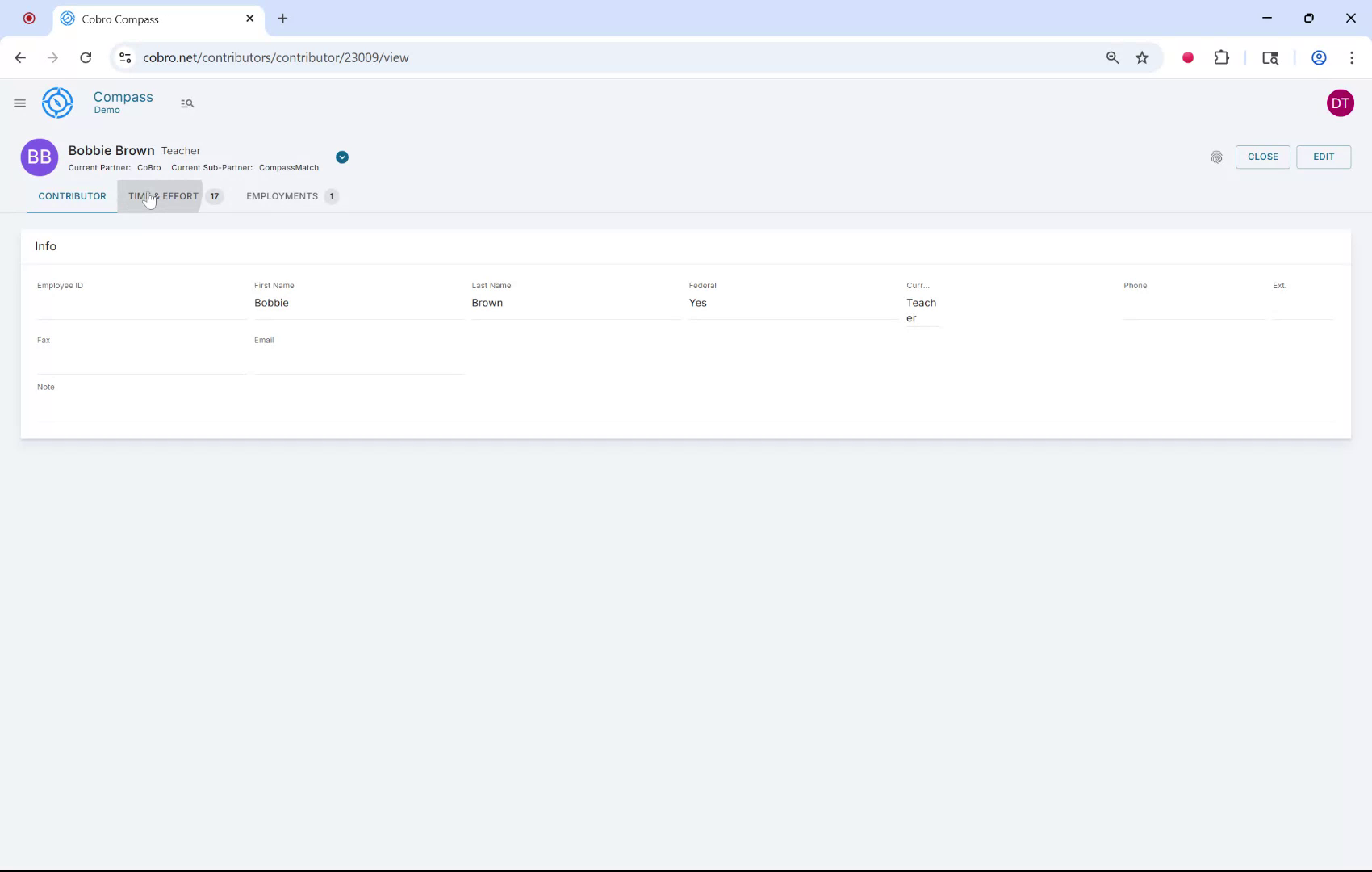Click the browser profile account icon
This screenshot has height=872, width=1372.
(x=1319, y=57)
